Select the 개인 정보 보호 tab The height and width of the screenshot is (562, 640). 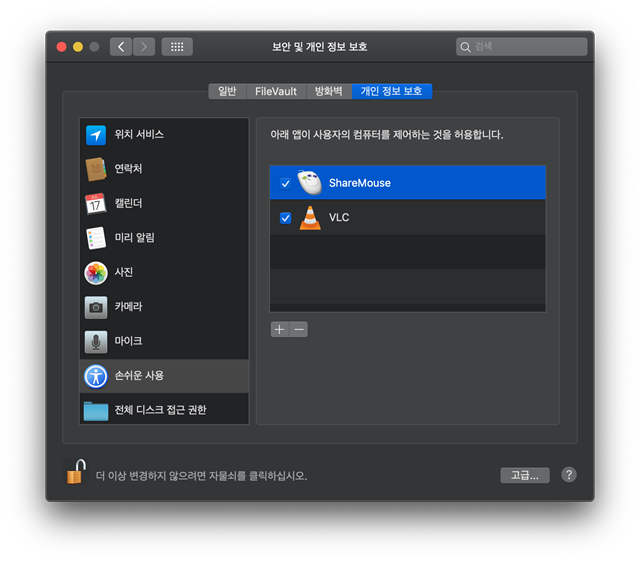click(x=391, y=91)
